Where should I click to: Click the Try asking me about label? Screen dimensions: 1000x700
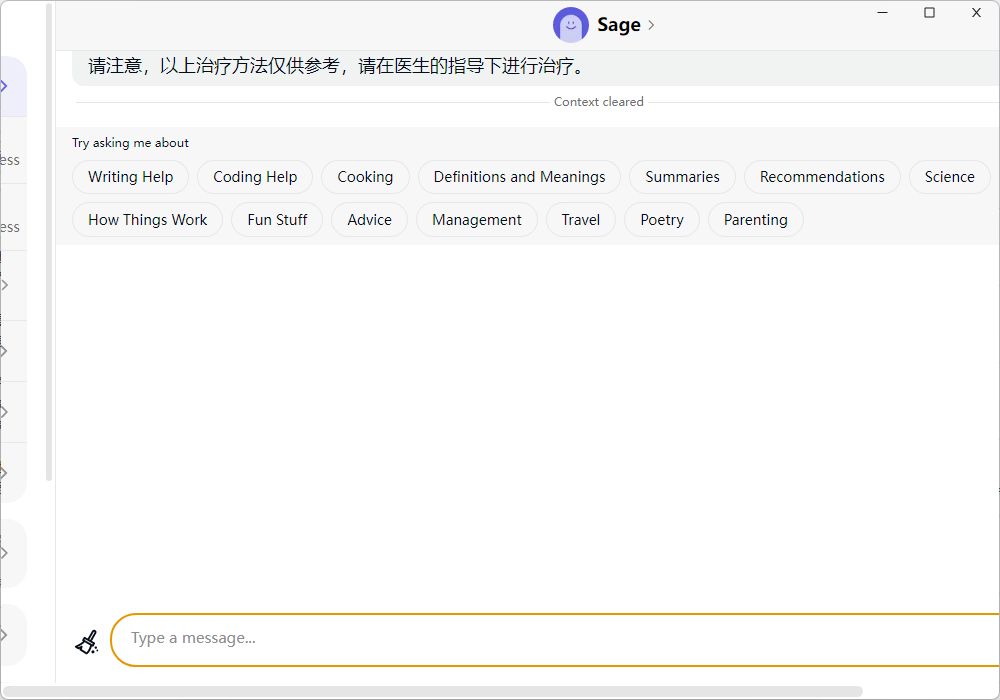click(130, 143)
